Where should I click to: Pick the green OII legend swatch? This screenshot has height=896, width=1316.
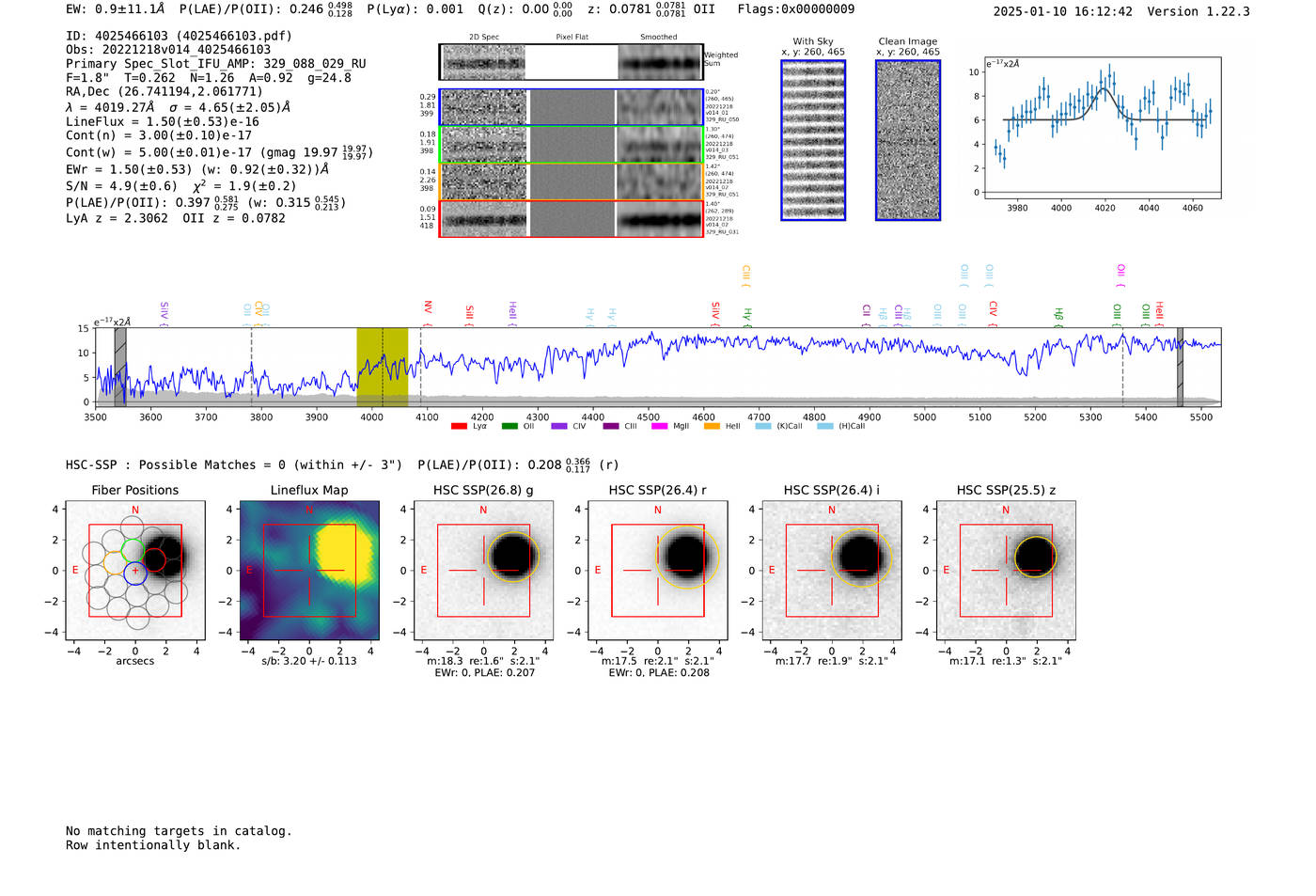(x=509, y=427)
